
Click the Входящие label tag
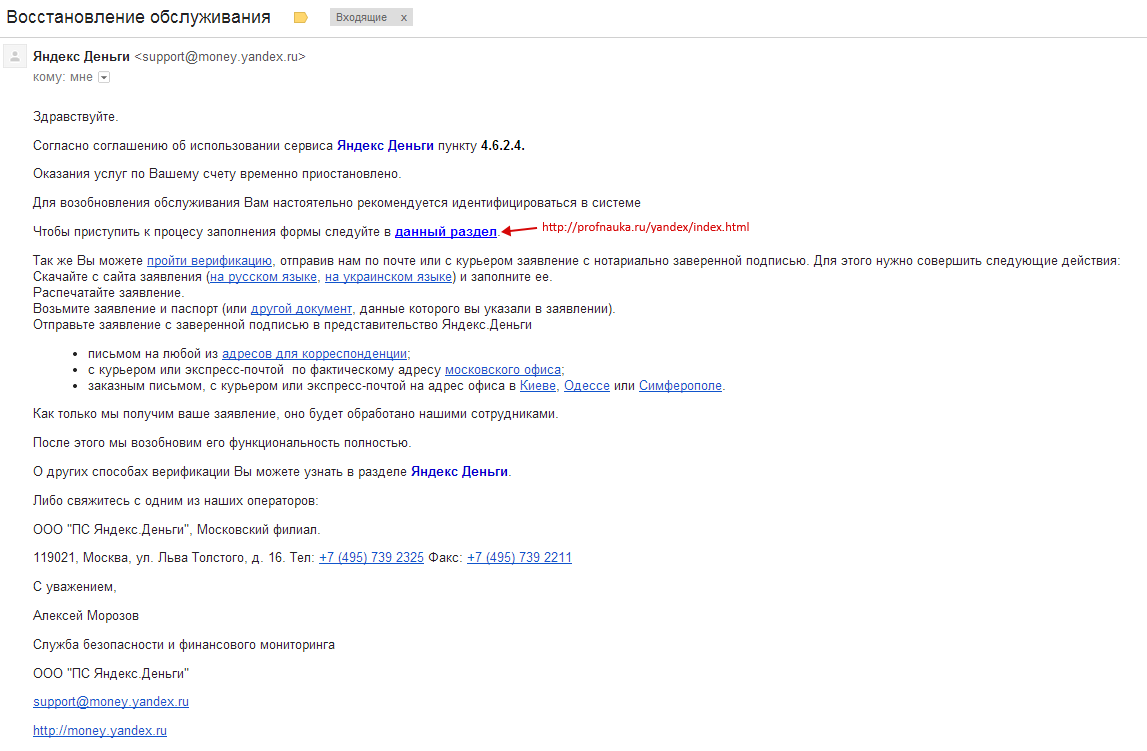(361, 18)
